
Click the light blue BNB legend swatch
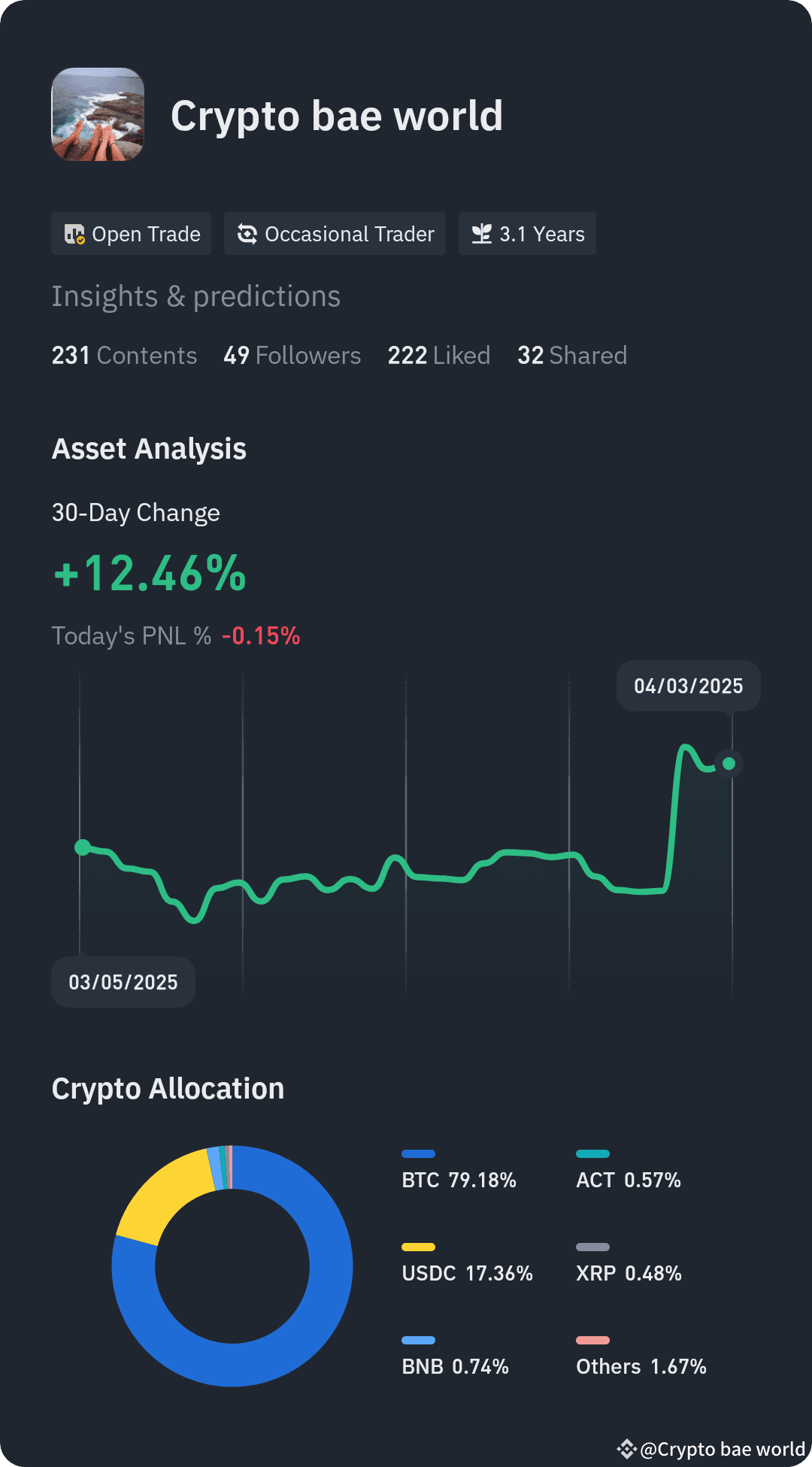[x=419, y=1340]
